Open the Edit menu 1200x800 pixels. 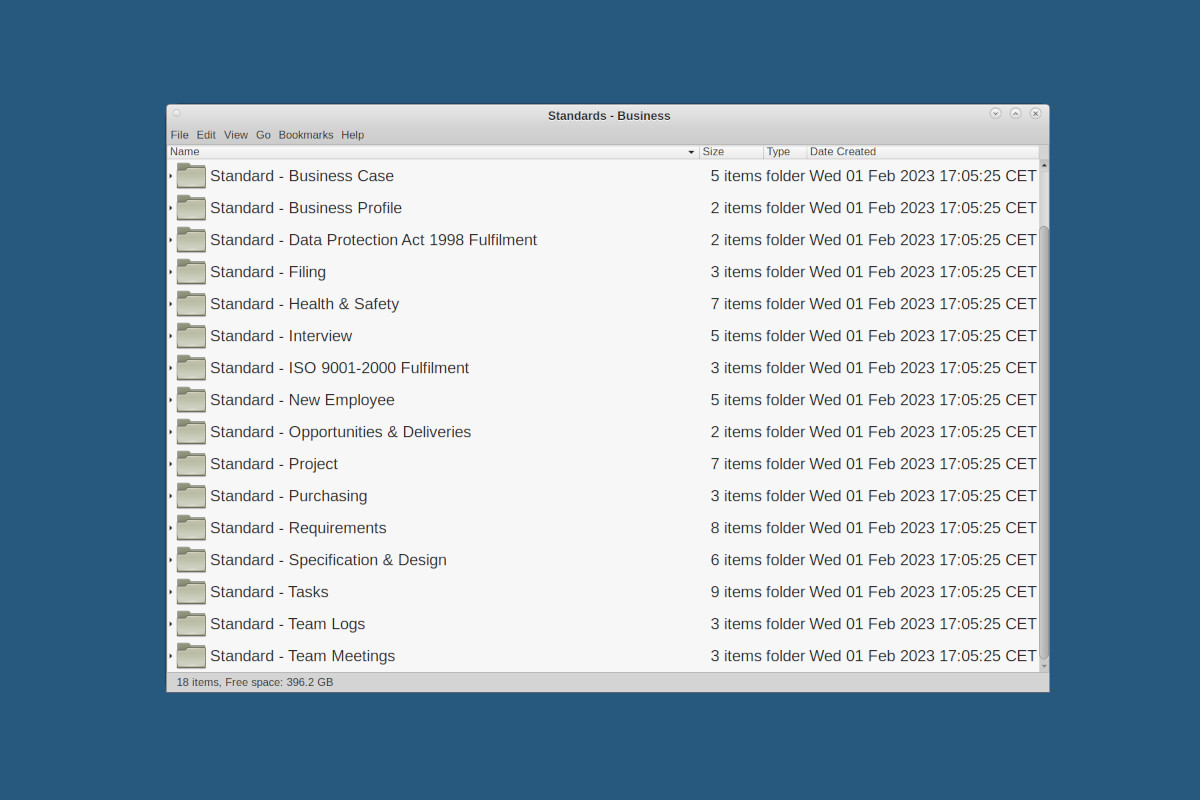click(206, 135)
